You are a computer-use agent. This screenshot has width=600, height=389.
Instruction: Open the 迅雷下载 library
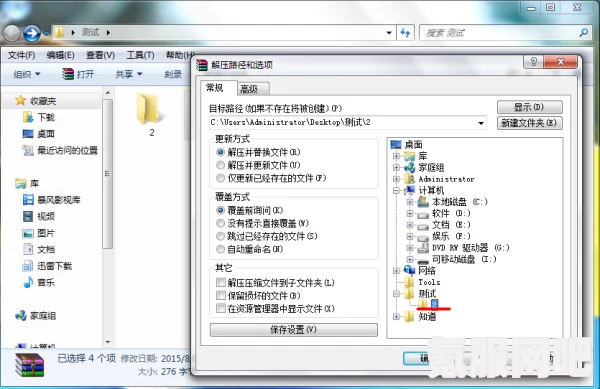[x=54, y=266]
